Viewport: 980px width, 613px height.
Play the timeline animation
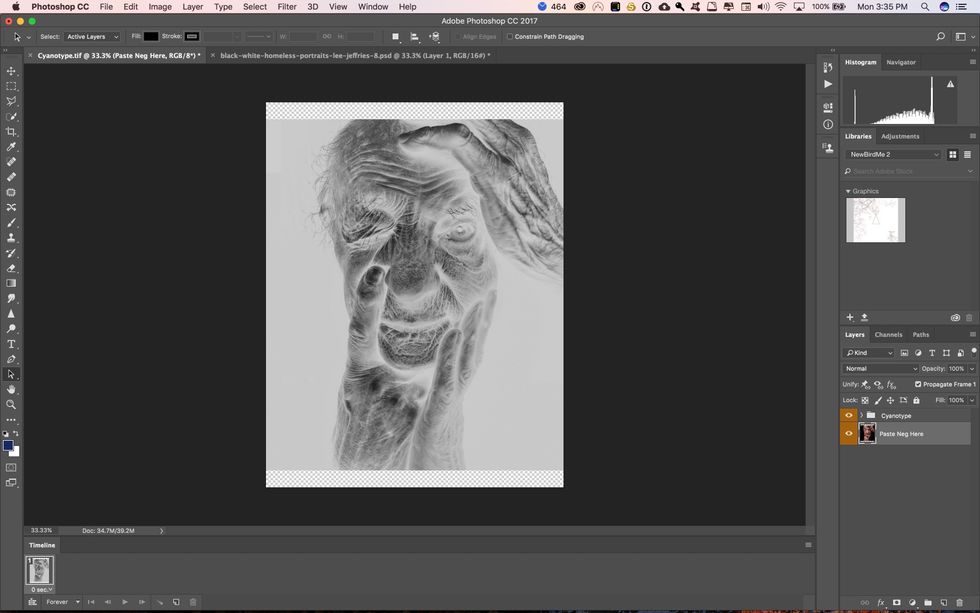pos(125,602)
